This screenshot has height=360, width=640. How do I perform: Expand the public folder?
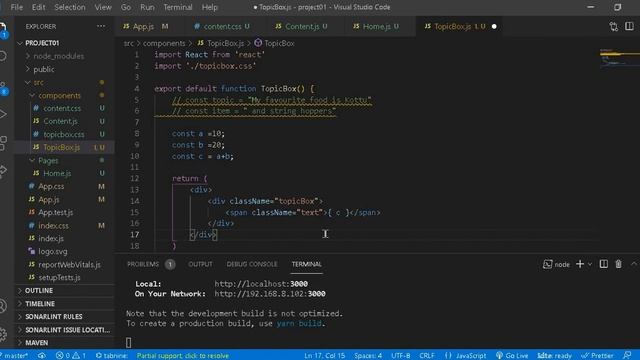(64, 69)
